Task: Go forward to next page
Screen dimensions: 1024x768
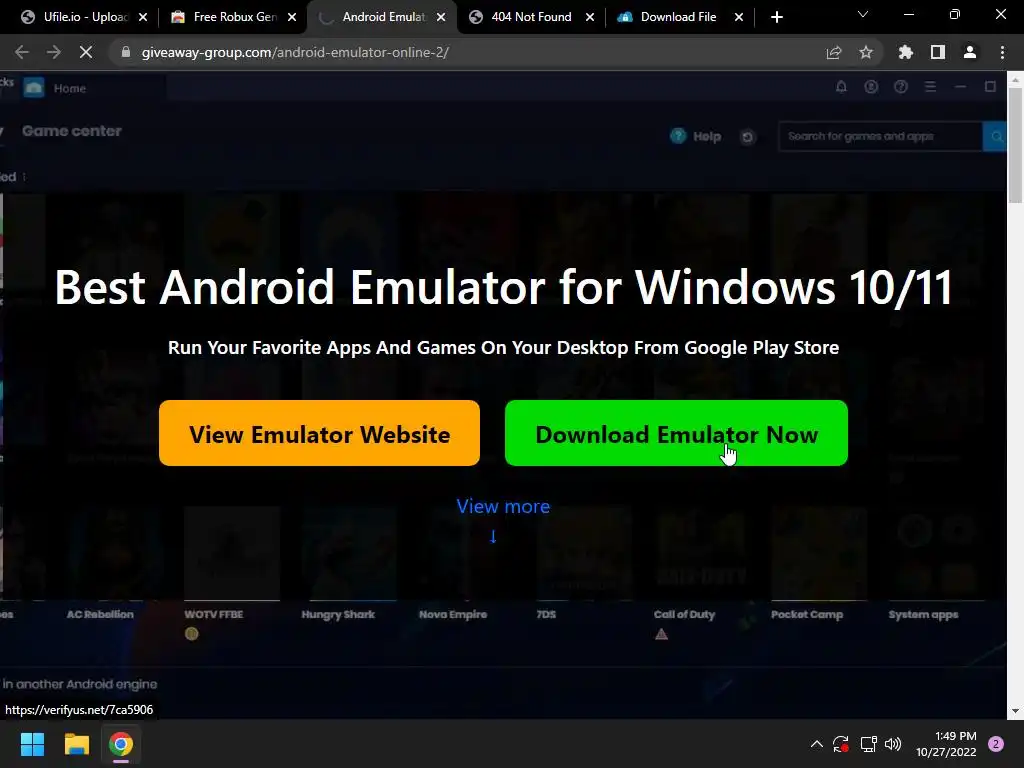Action: click(x=54, y=52)
